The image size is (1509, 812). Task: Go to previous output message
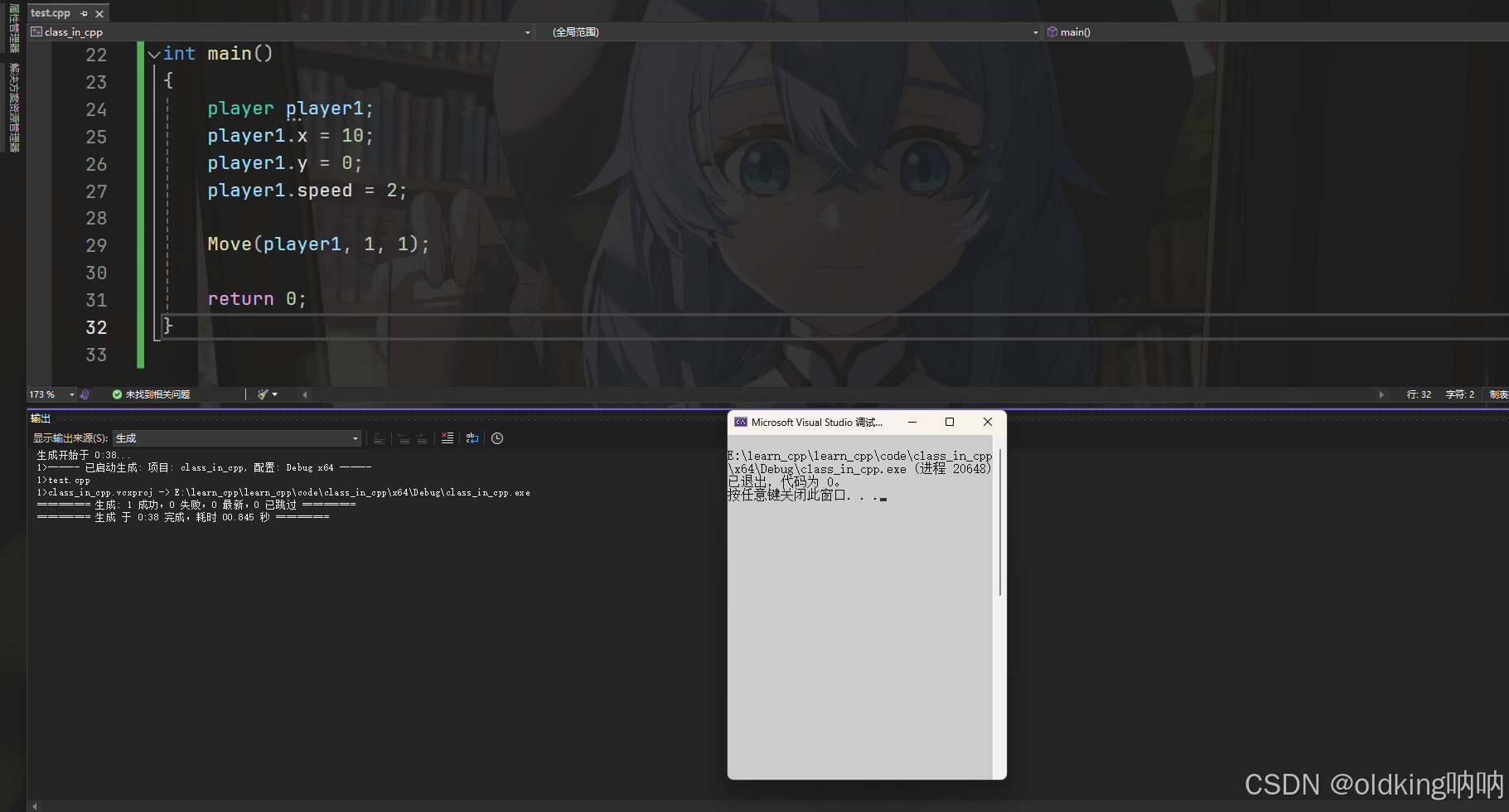(x=404, y=438)
